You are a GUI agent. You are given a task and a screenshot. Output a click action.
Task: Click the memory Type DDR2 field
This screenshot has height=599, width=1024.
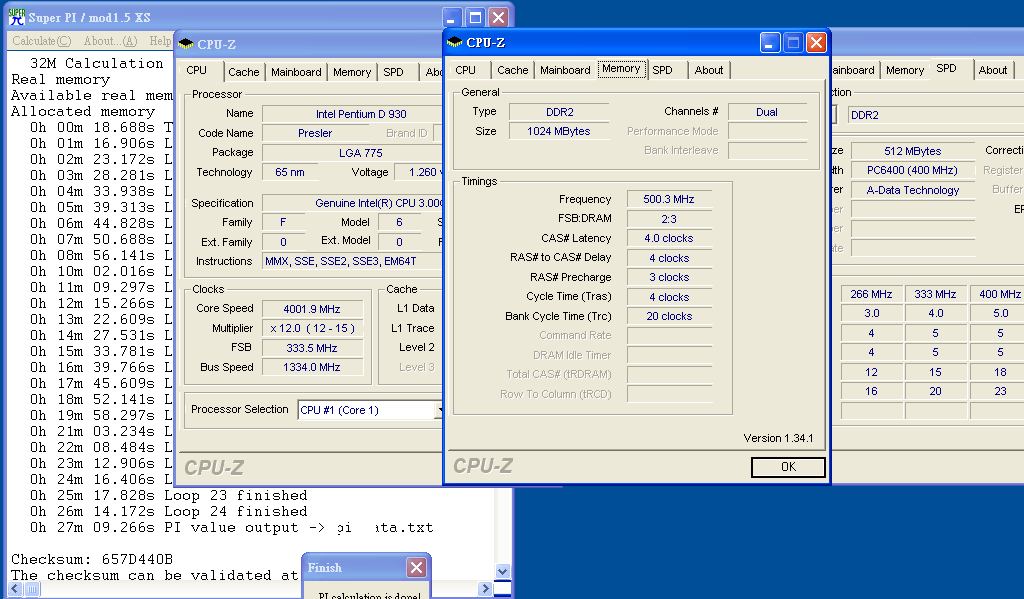click(x=560, y=112)
